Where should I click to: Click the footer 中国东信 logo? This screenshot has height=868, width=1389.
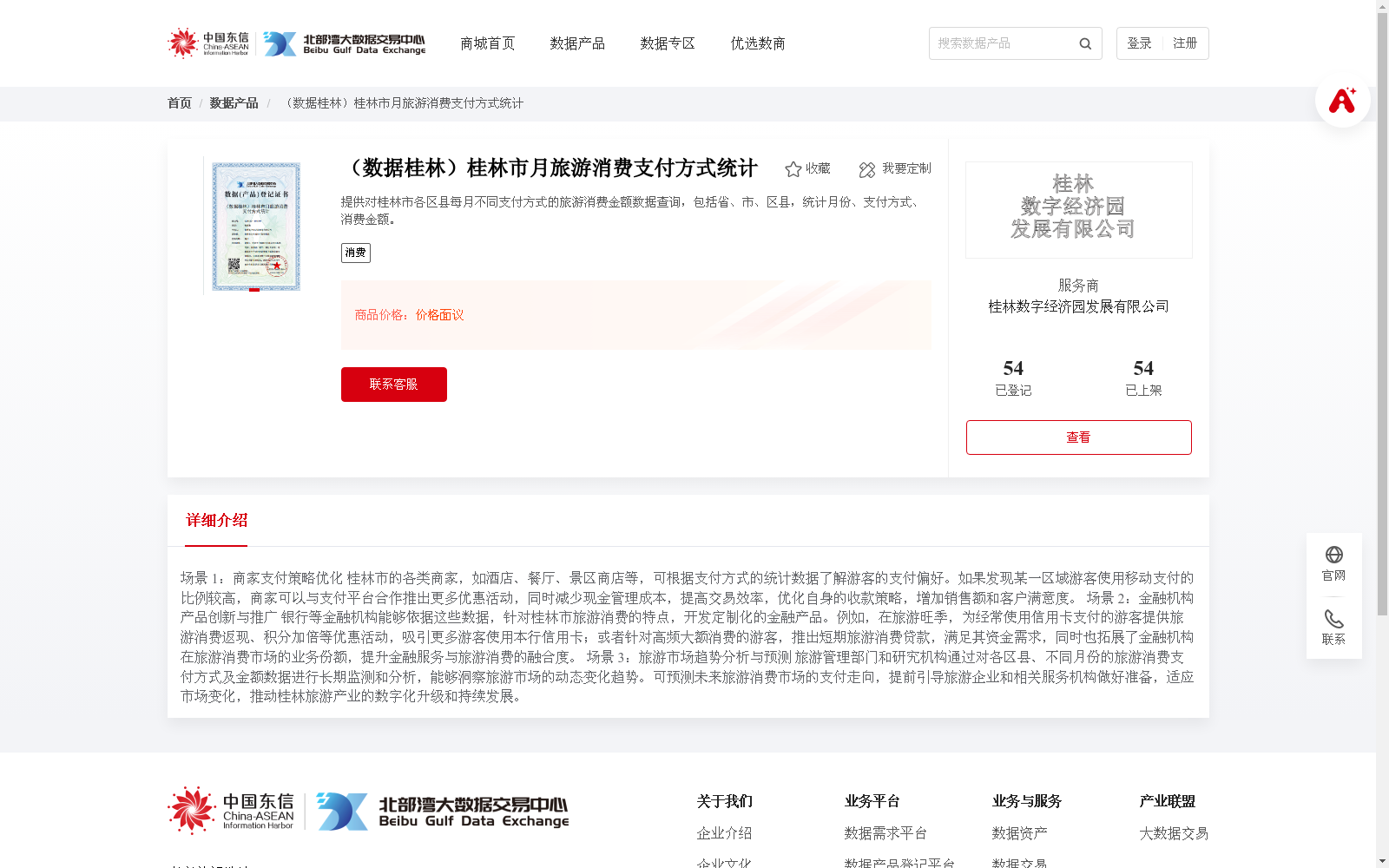[231, 811]
